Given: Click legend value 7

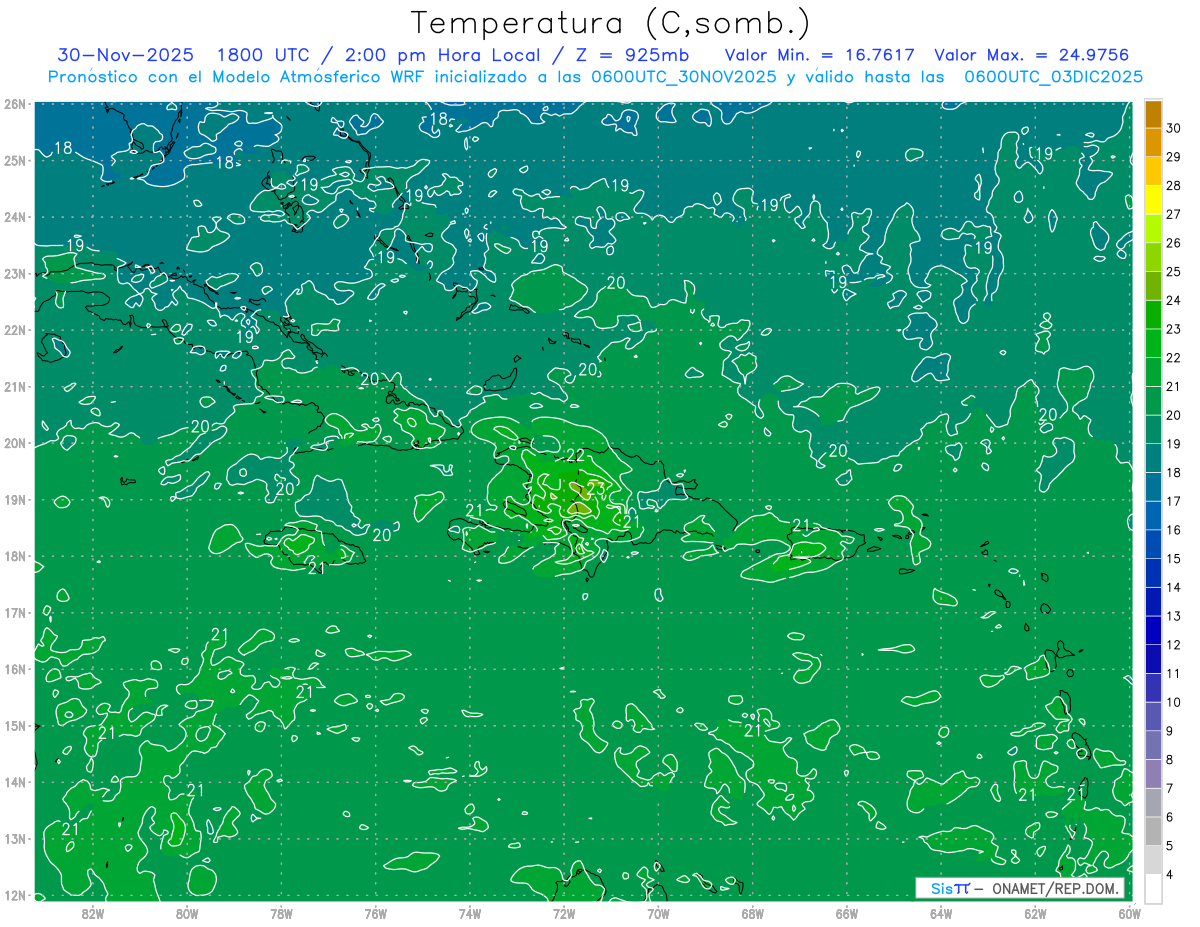Looking at the screenshot, I should pyautogui.click(x=1169, y=788).
